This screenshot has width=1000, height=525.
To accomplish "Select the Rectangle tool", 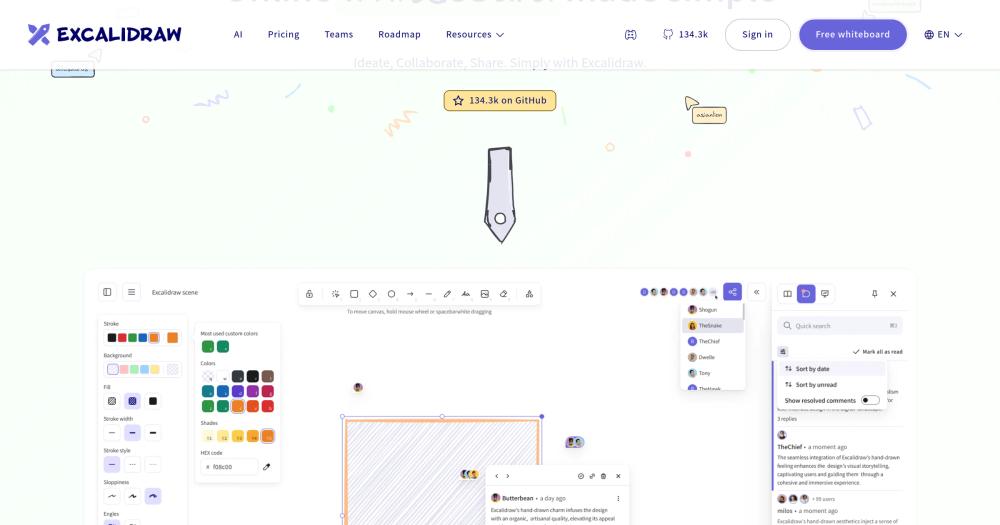I will (354, 294).
